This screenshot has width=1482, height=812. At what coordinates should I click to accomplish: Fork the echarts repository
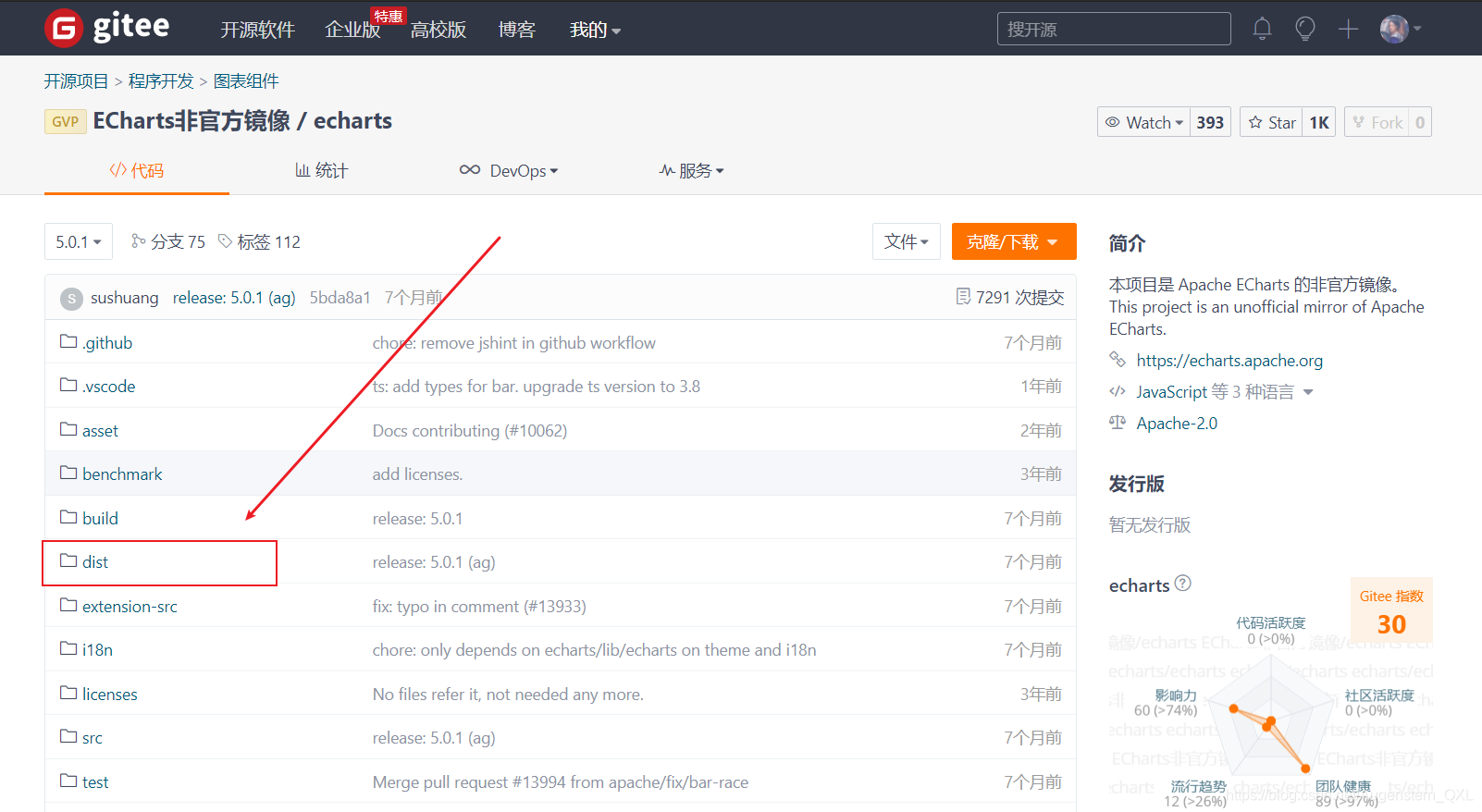1377,122
